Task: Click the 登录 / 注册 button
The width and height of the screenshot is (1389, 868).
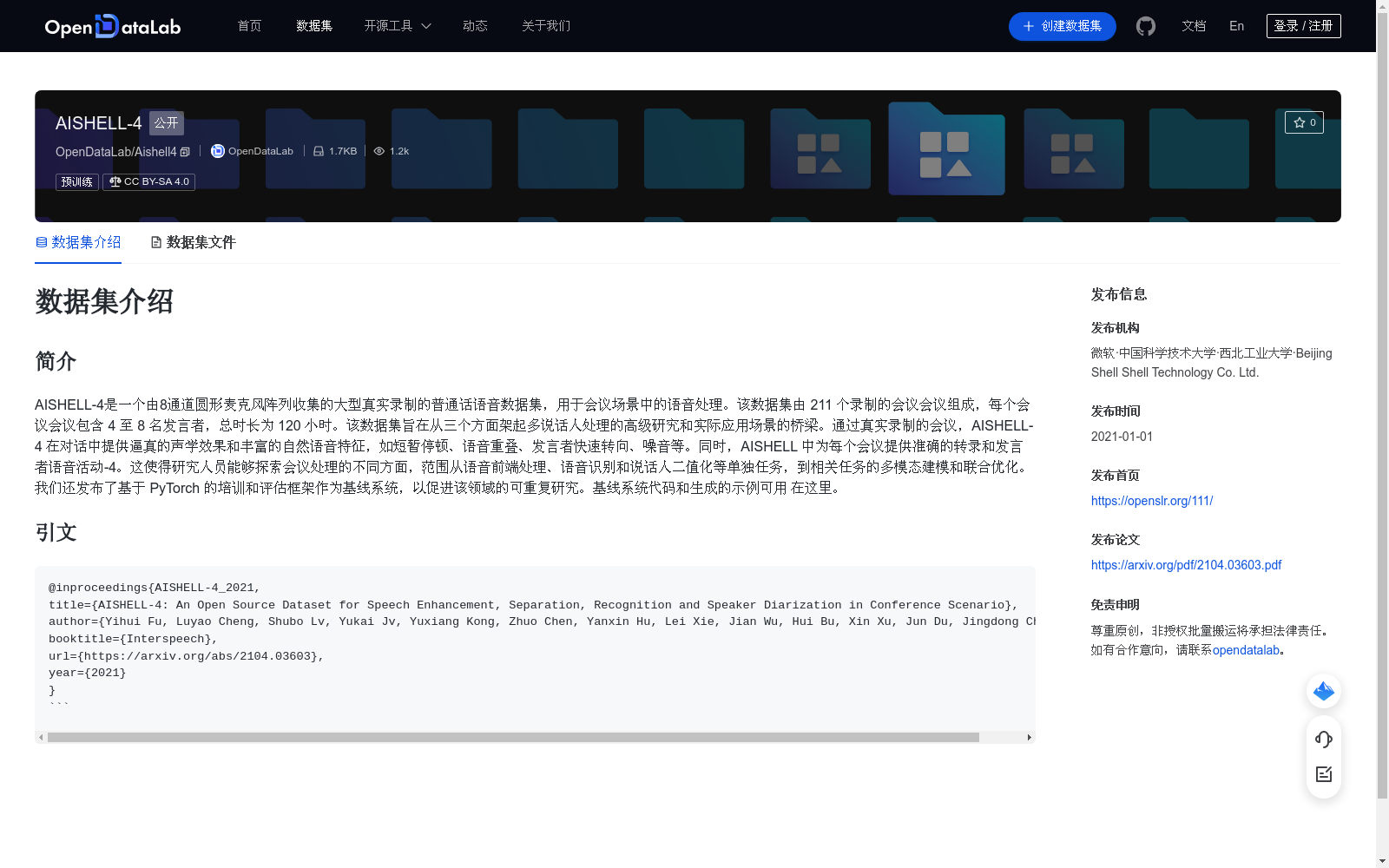Action: click(1303, 26)
